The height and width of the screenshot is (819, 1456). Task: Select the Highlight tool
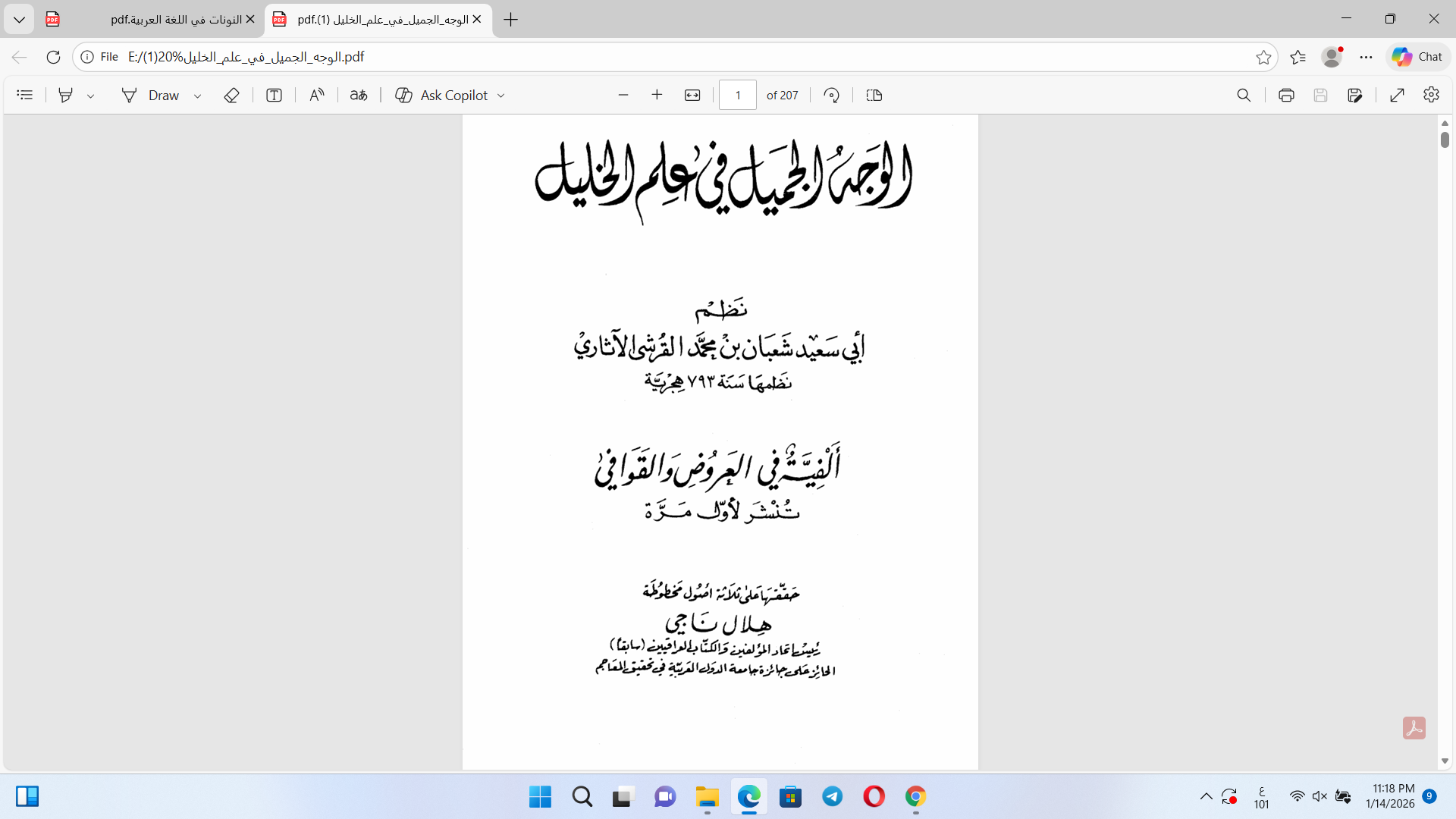[x=66, y=95]
